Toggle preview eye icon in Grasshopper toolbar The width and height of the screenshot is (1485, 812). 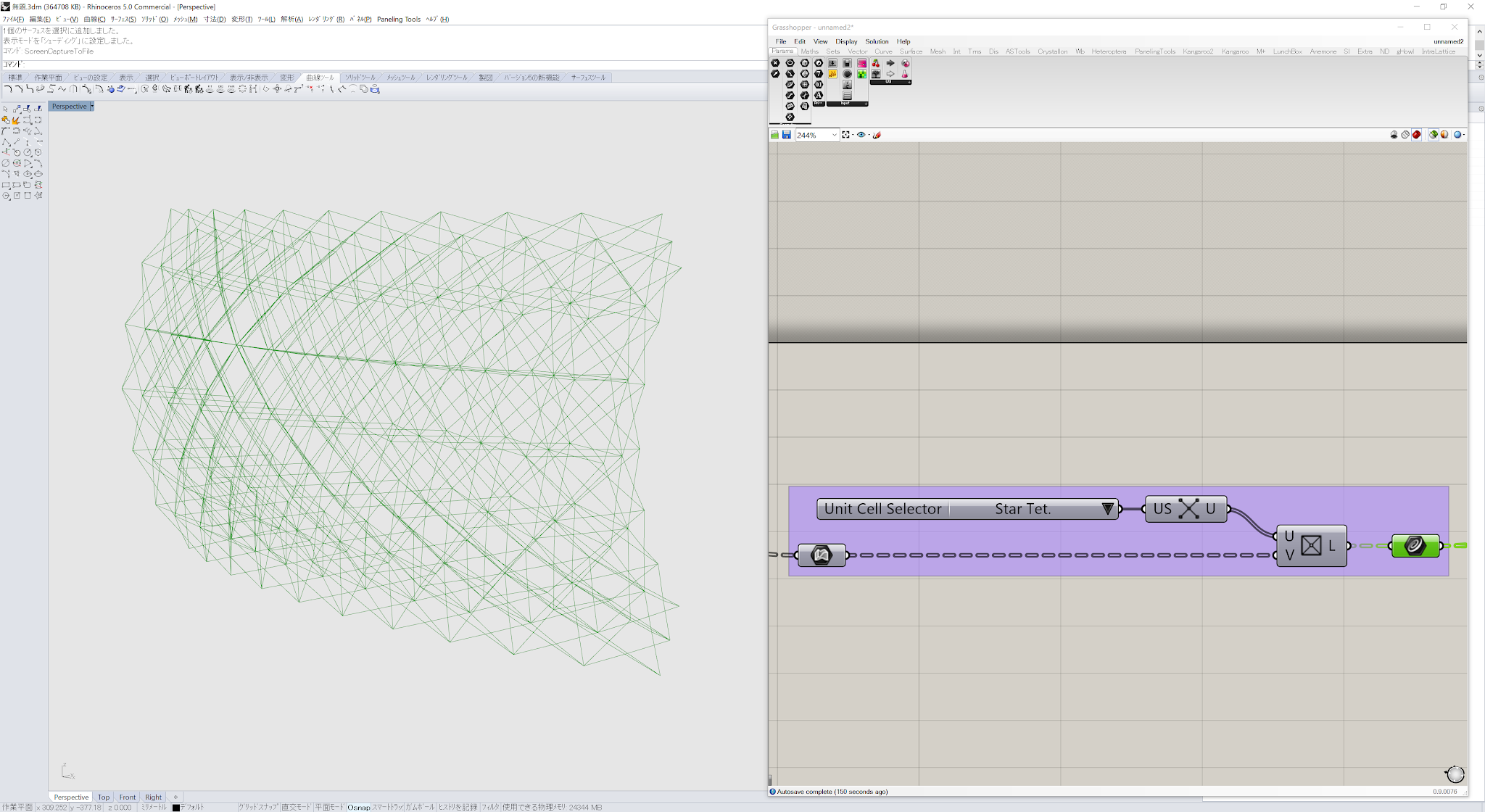[x=861, y=135]
